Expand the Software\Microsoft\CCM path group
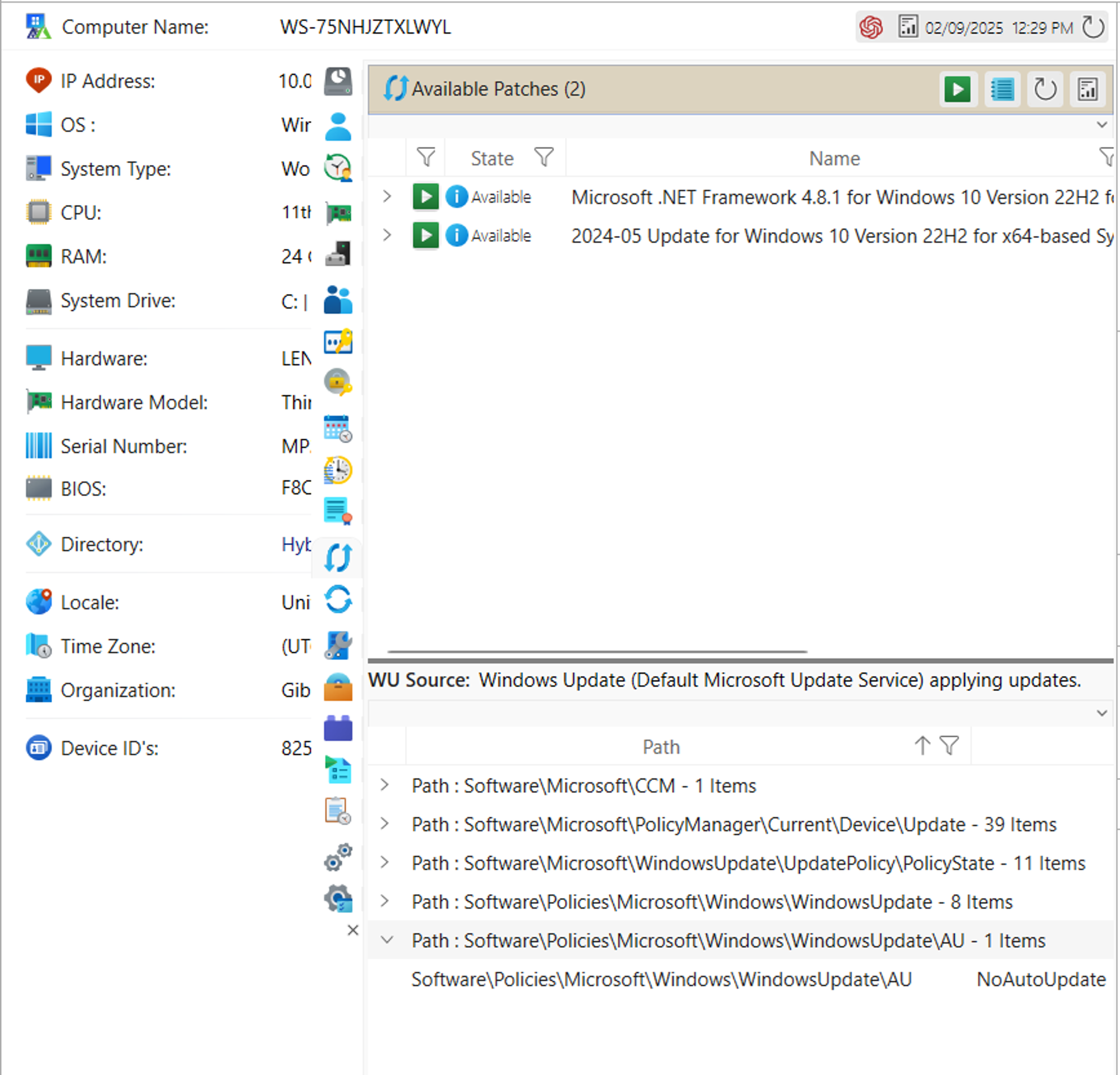 385,785
